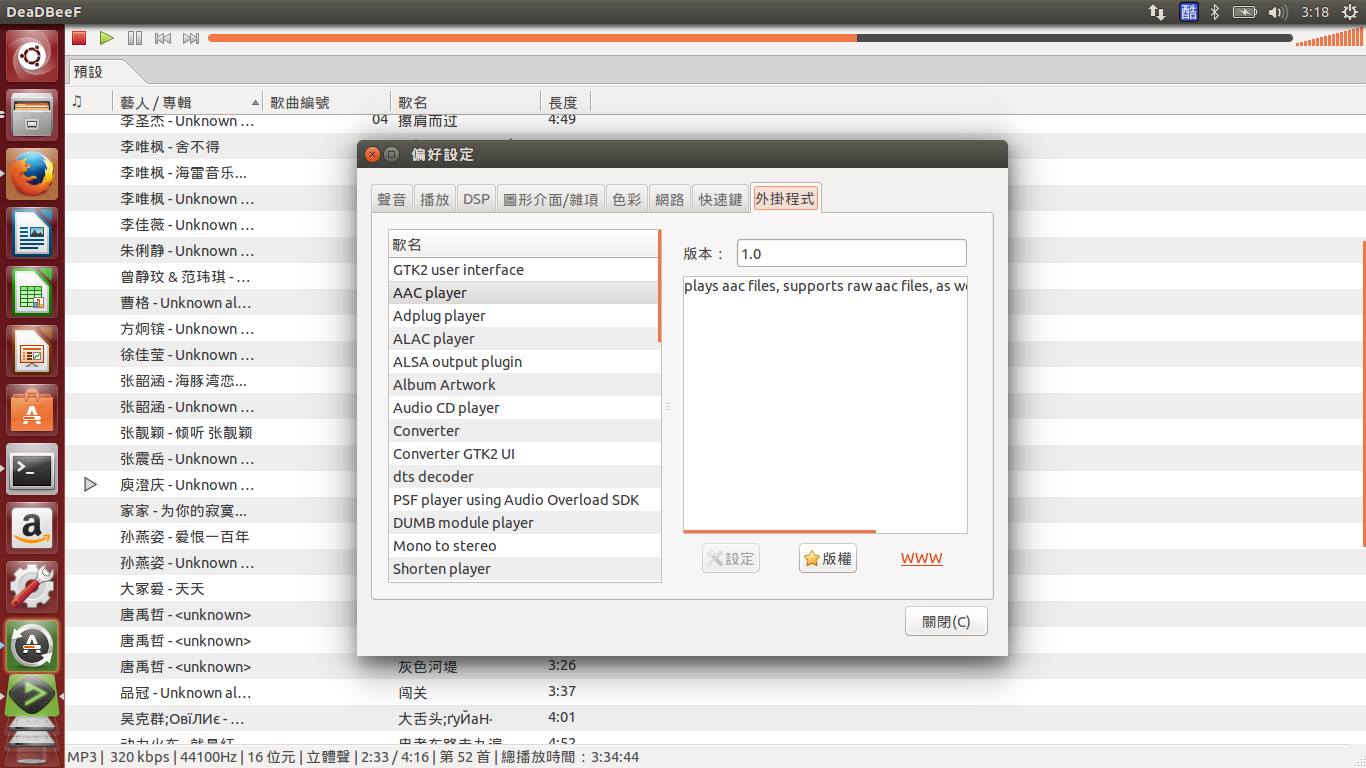Screen dimensions: 1366x768
Task: Open the input method indicator
Action: 1188,12
